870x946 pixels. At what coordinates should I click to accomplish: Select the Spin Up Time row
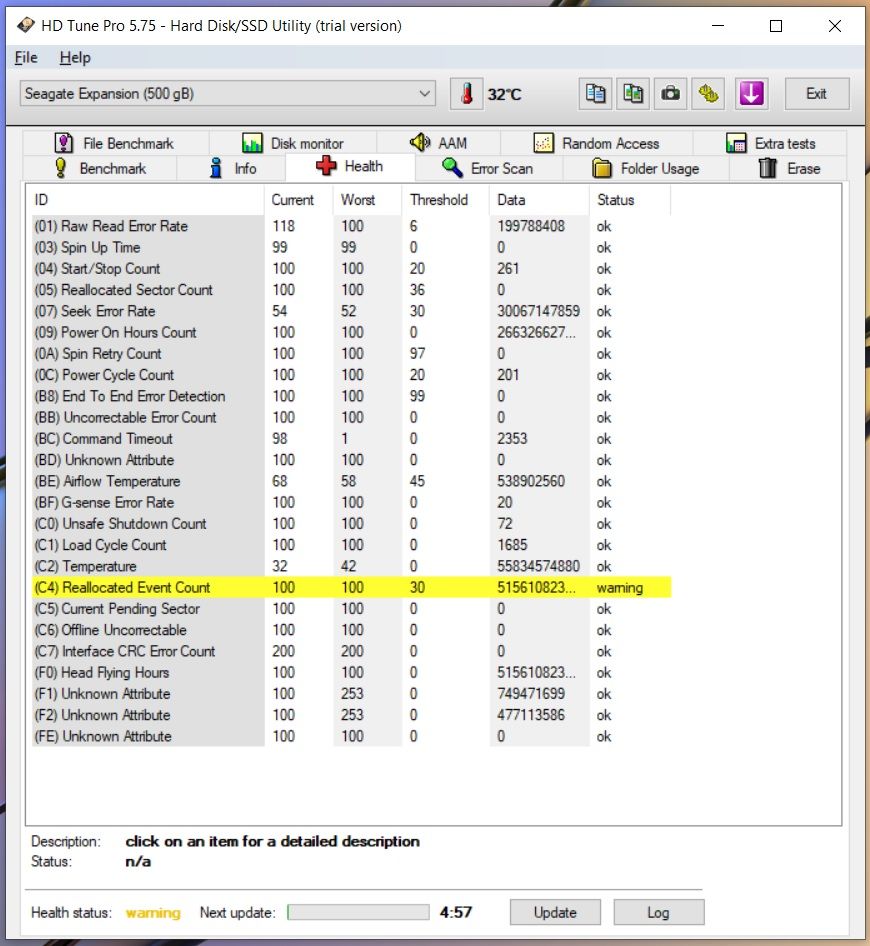pos(351,247)
